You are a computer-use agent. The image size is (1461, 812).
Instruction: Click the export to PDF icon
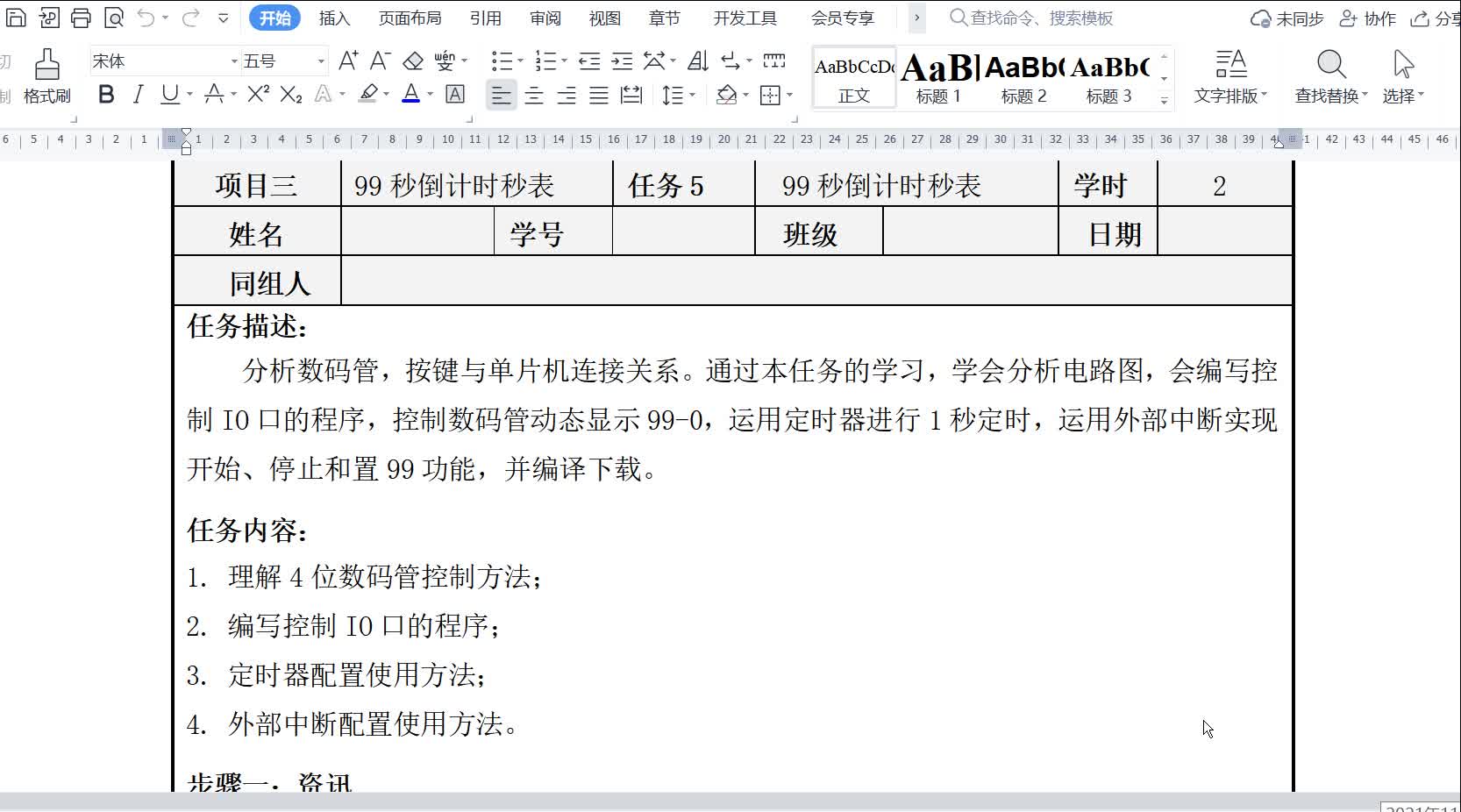(x=49, y=18)
